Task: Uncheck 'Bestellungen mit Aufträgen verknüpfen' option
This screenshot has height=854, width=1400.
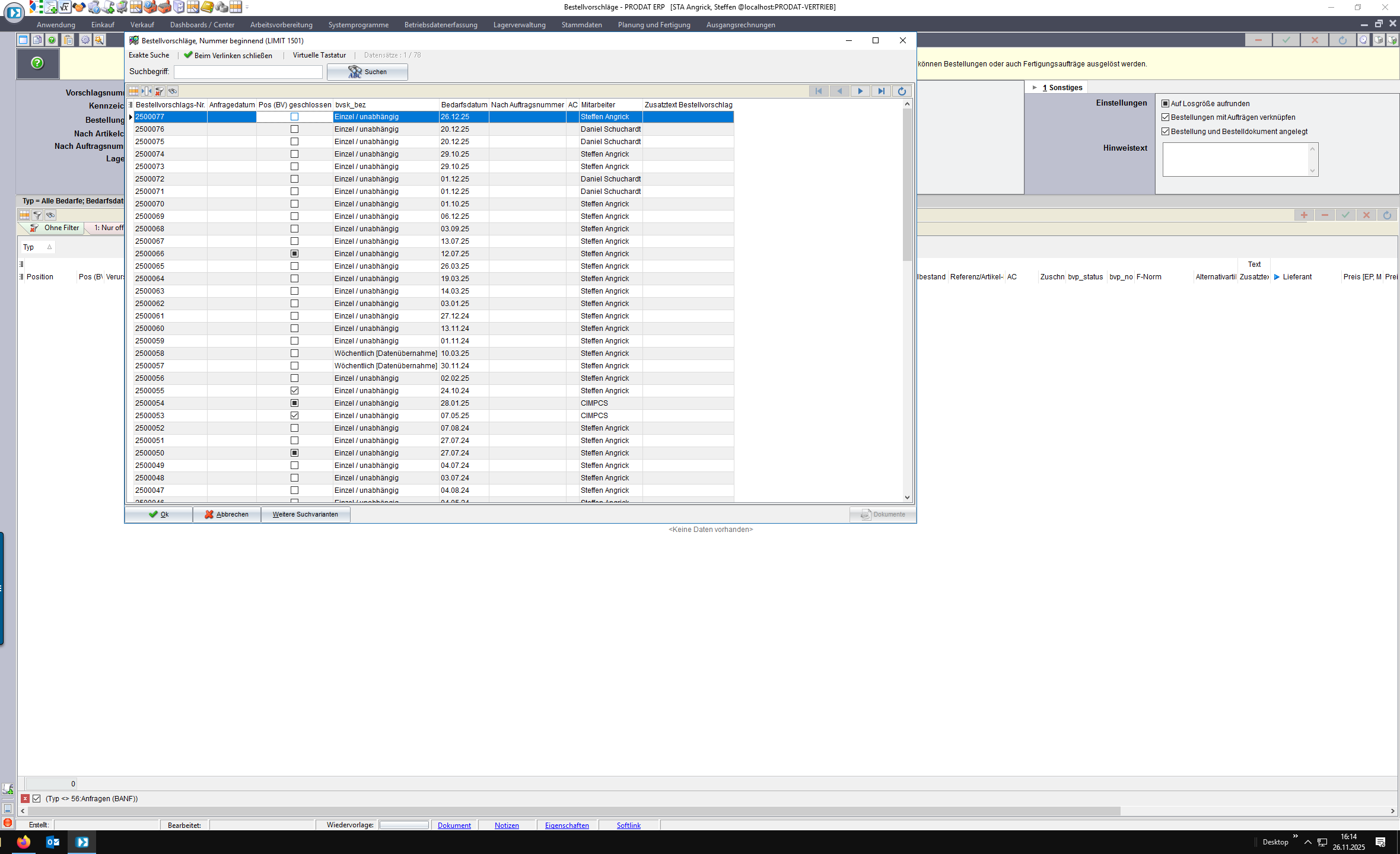Action: 1166,117
